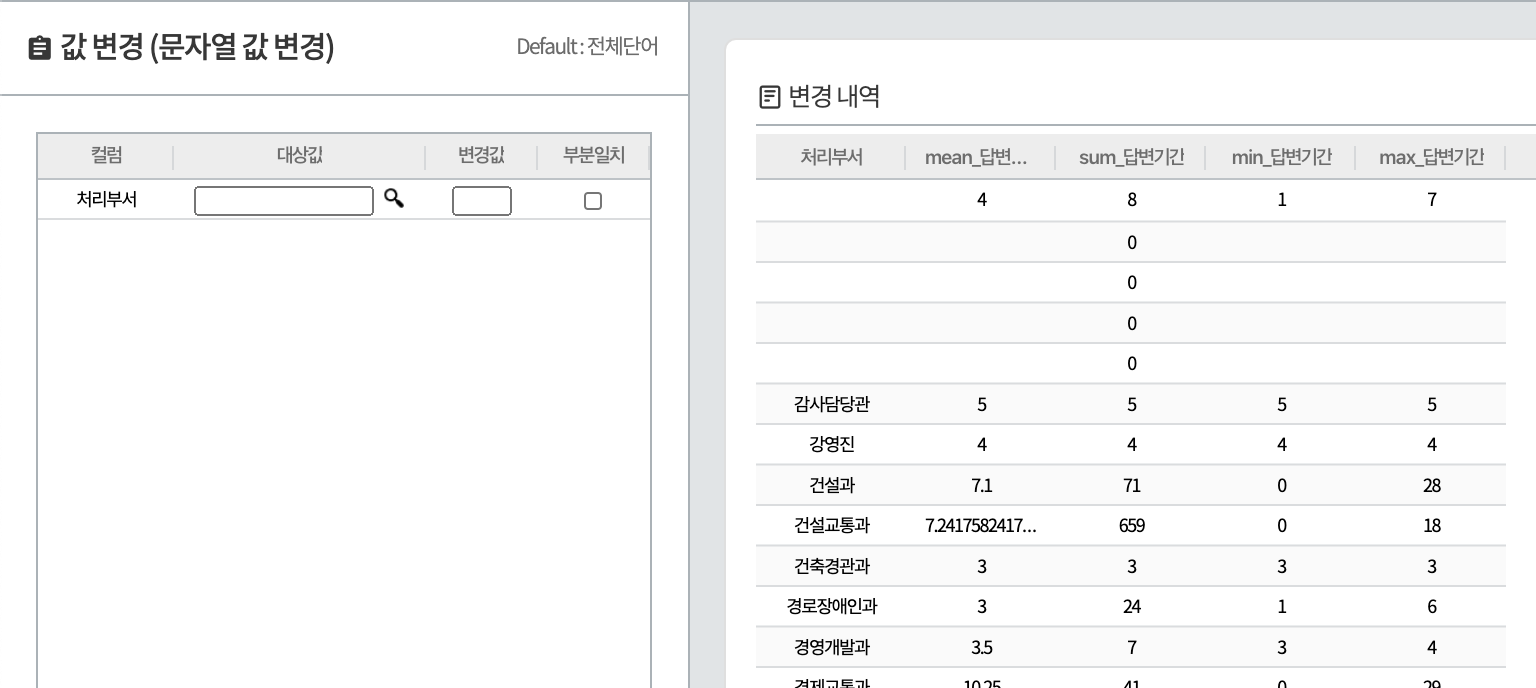1536x688 pixels.
Task: Click the 3.5 mean value for 경영개발과
Action: coord(982,648)
